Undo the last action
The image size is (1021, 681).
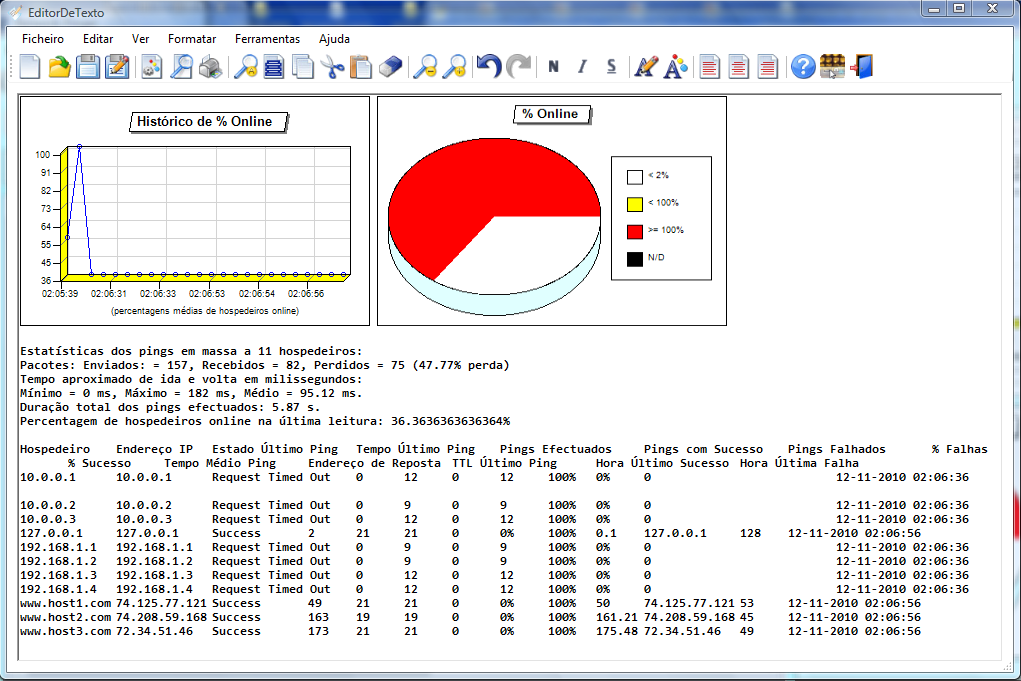pos(489,67)
